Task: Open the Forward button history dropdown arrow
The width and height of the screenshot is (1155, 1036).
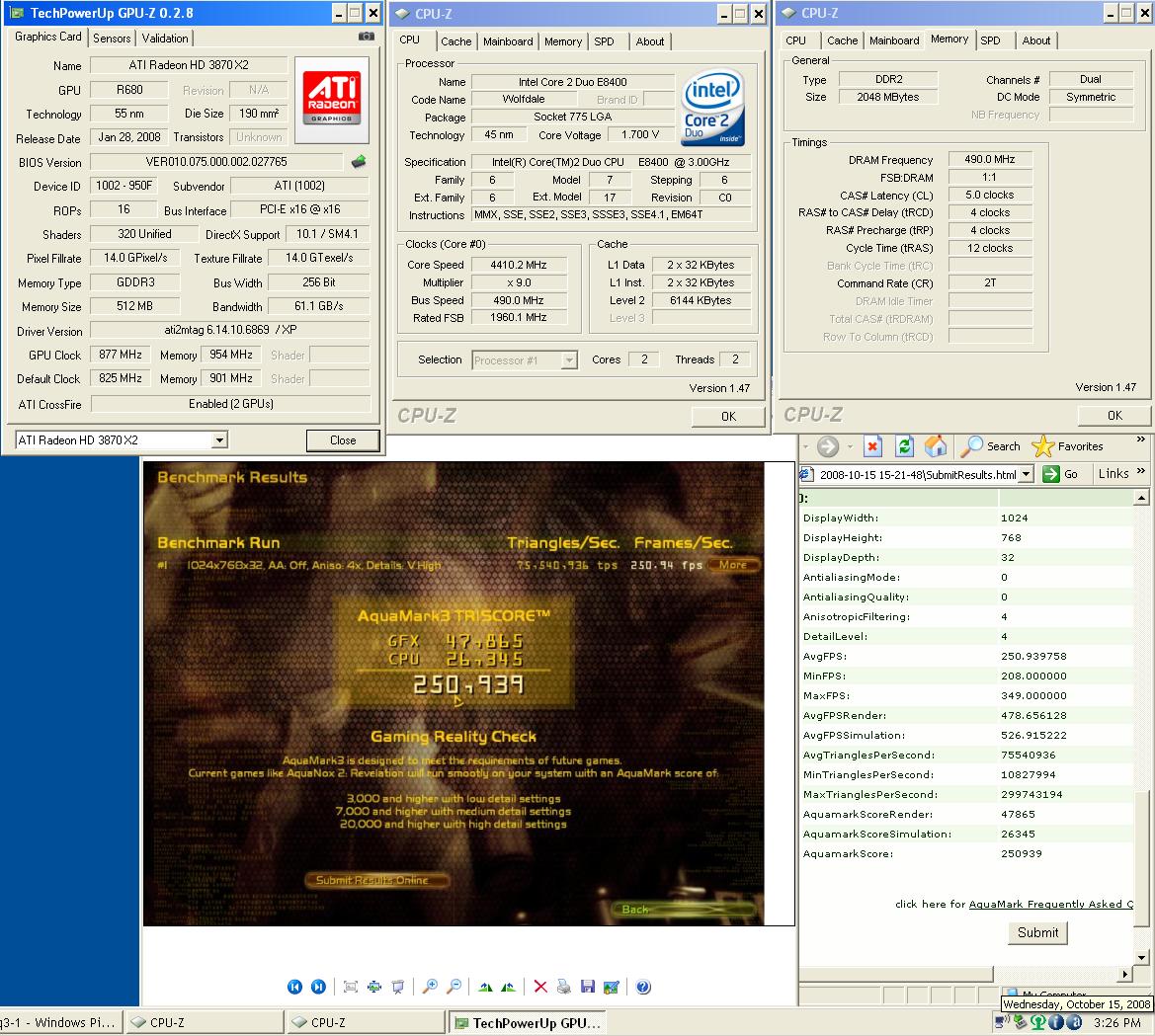Action: tap(850, 446)
